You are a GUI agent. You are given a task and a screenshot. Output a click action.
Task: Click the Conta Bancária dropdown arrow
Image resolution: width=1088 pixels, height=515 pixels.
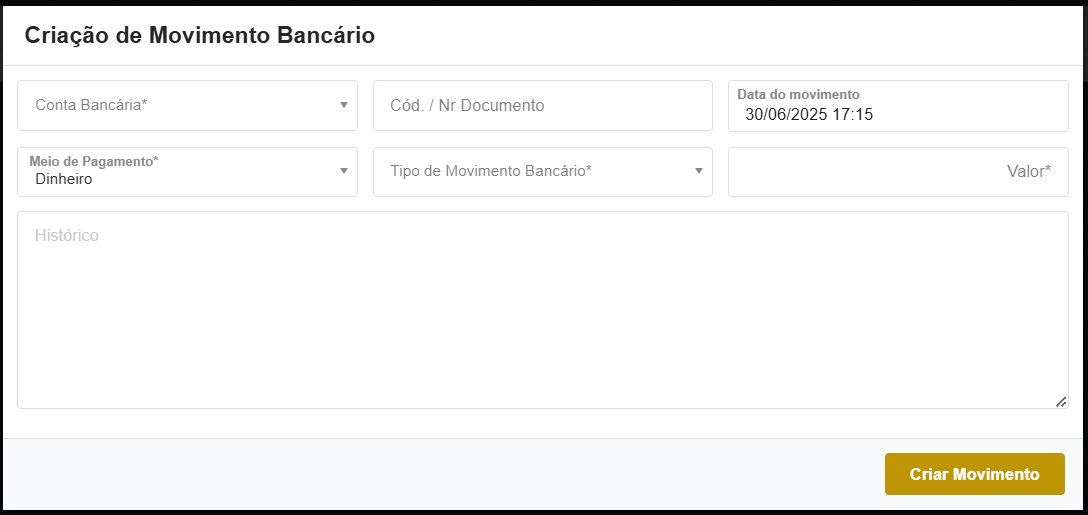pos(343,105)
